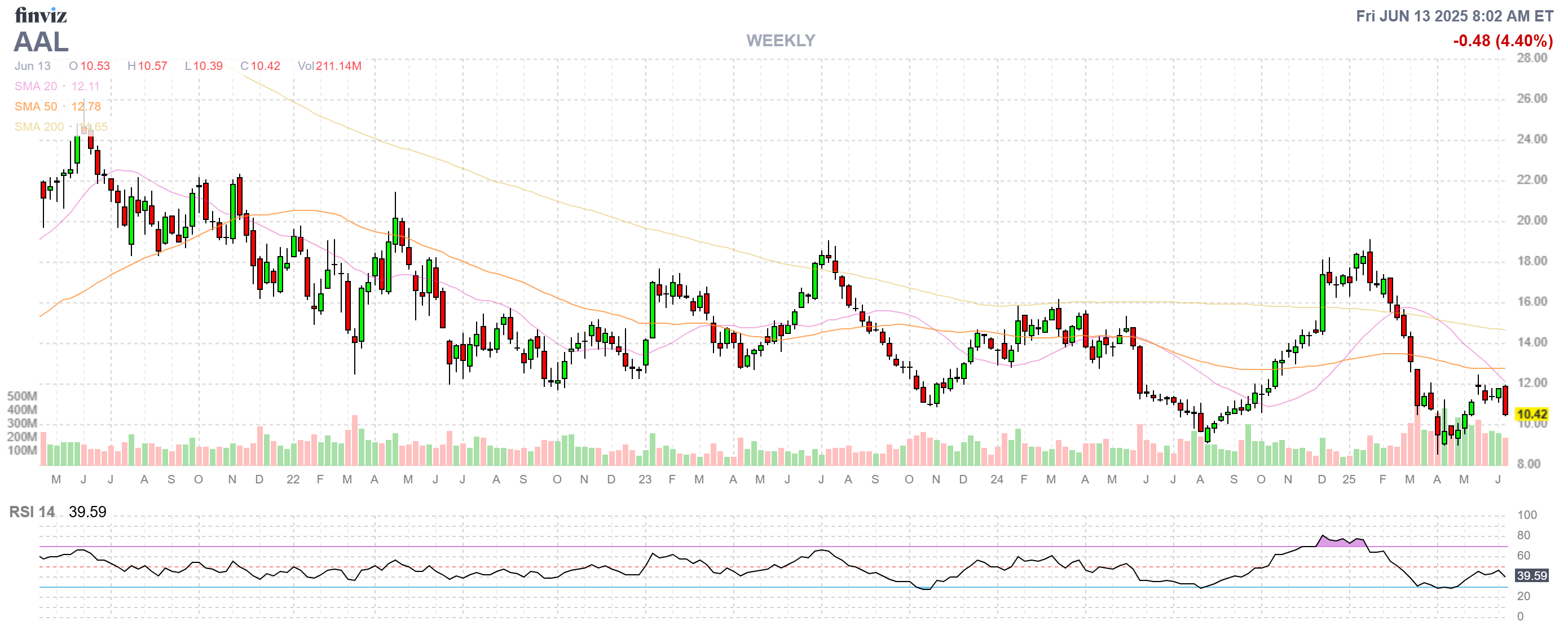Click the AAL ticker symbol
Image resolution: width=1568 pixels, height=634 pixels.
[x=41, y=42]
